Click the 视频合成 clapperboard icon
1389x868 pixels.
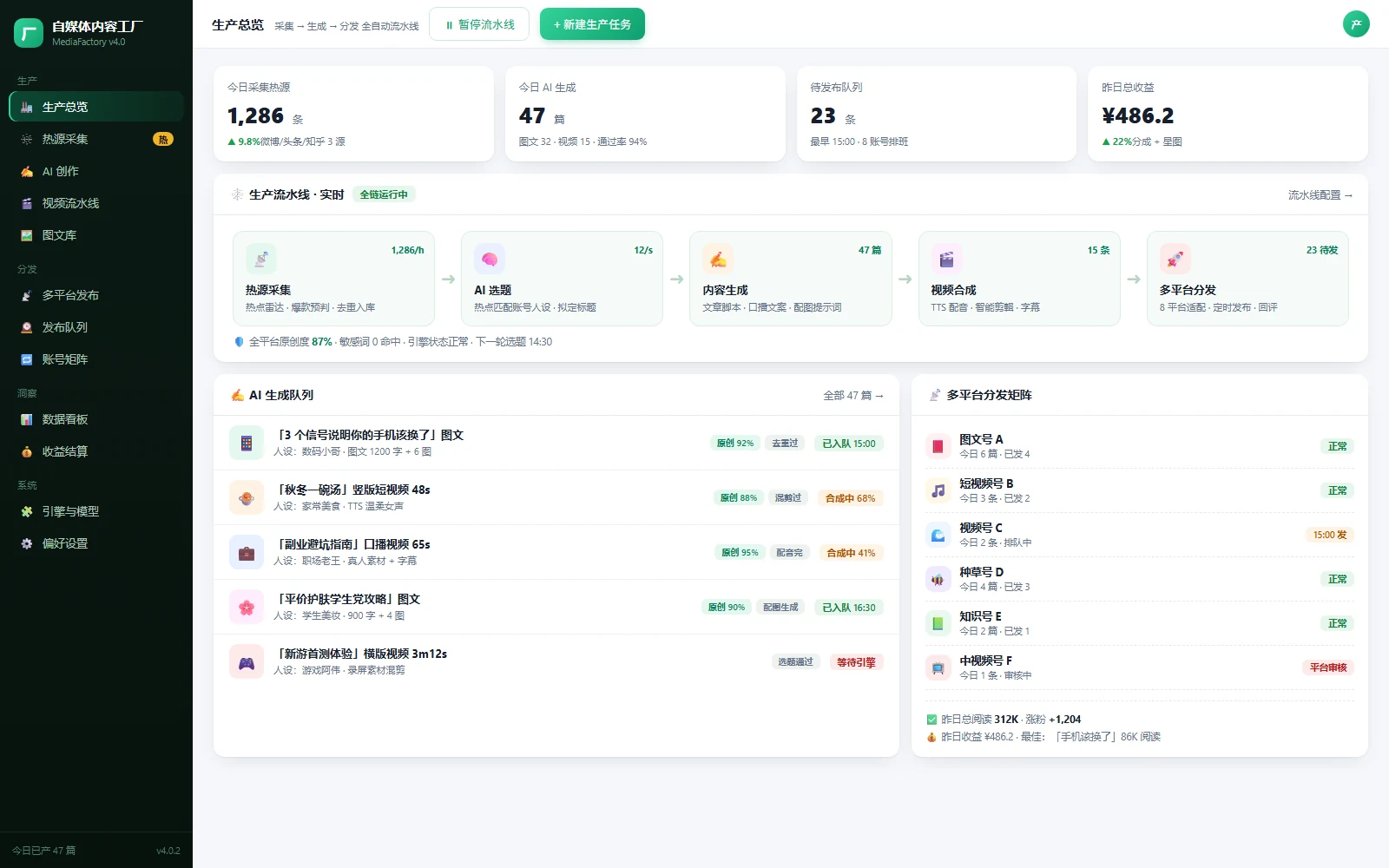pyautogui.click(x=946, y=259)
